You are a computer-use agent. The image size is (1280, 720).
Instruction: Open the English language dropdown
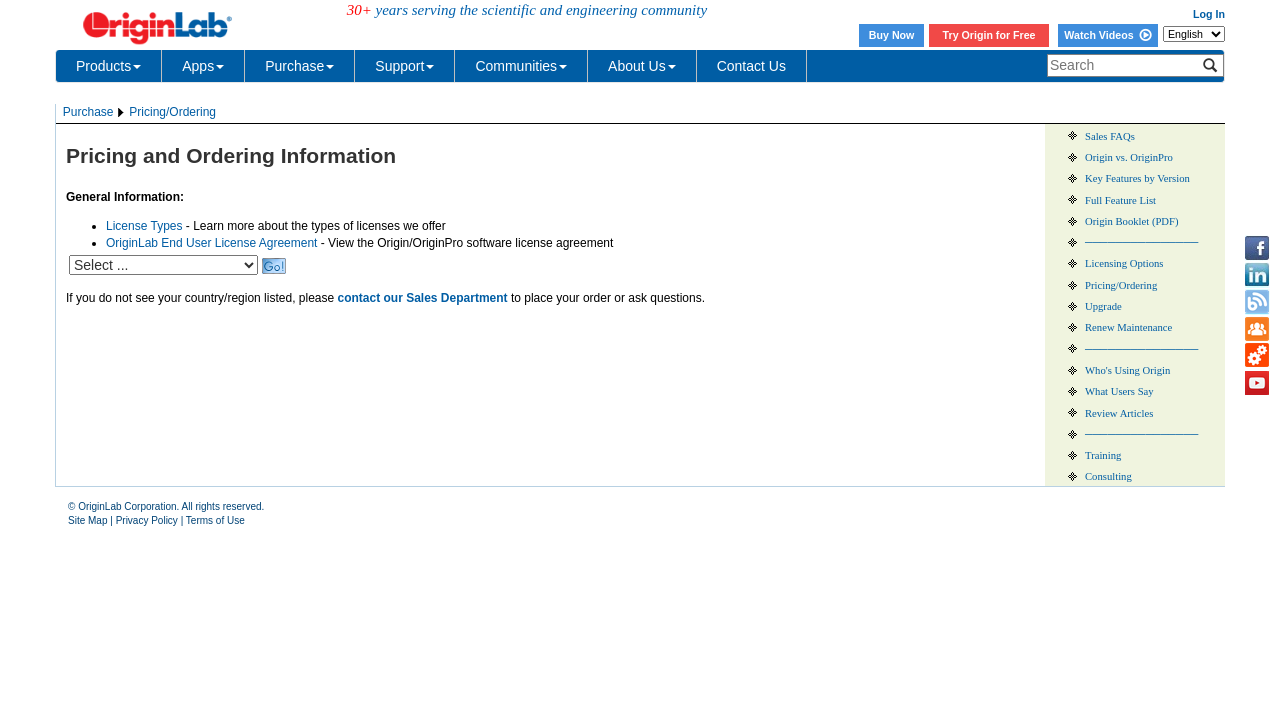1193,34
